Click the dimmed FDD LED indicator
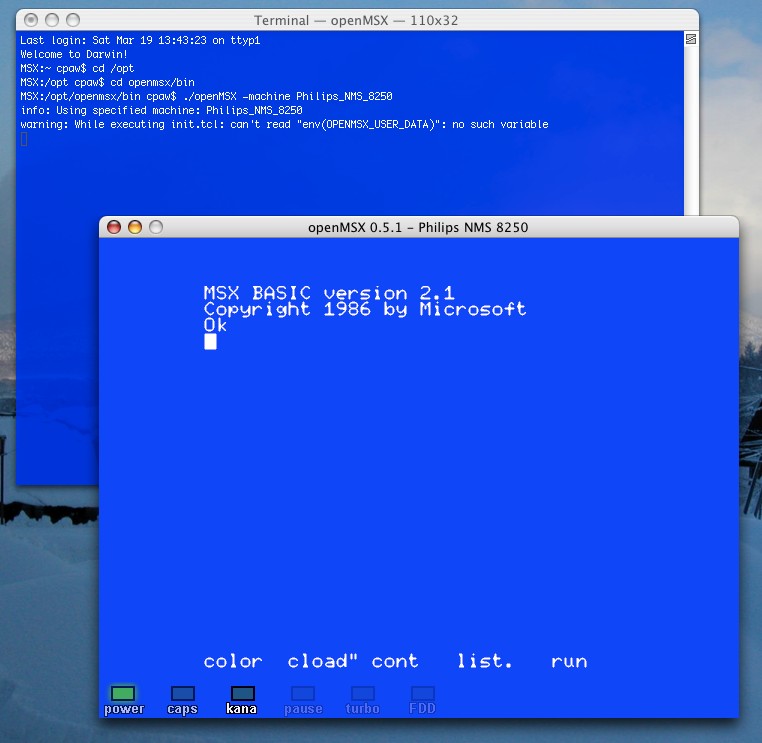The height and width of the screenshot is (743, 762). click(422, 693)
